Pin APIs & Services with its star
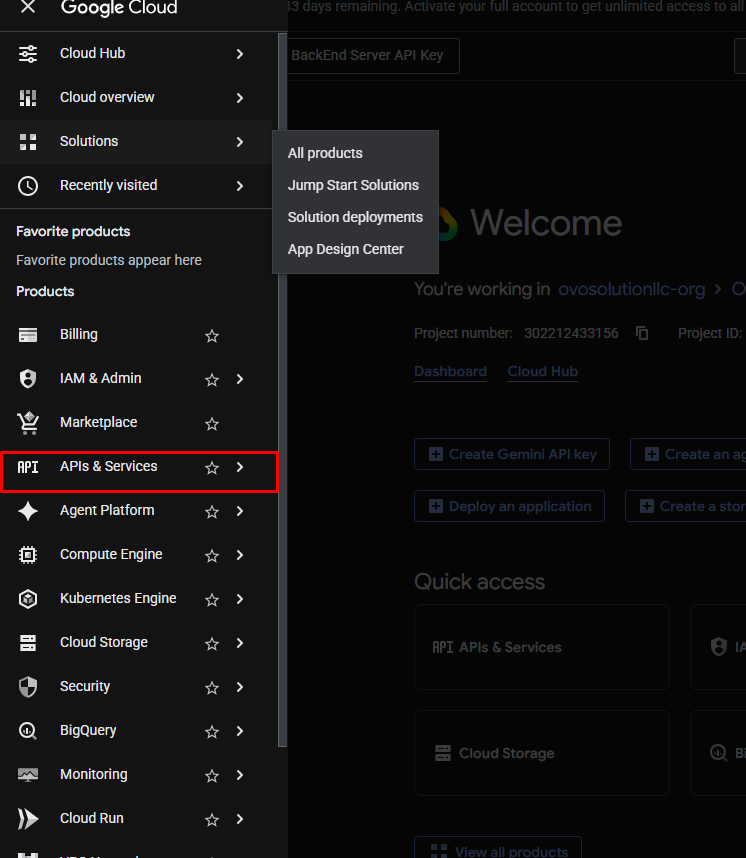Screen dimensions: 746x858 coord(212,467)
